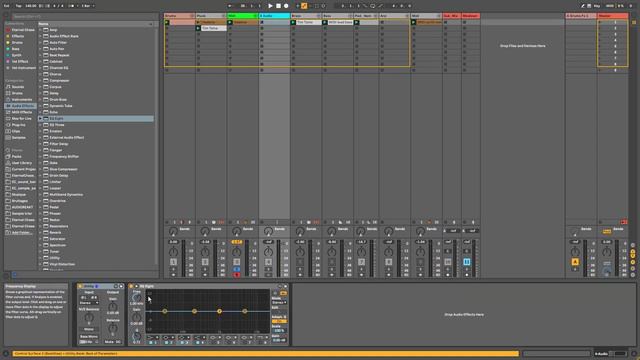This screenshot has width=640, height=360.
Task: Toggle EQ Eight Adaptive Q On button
Action: pyautogui.click(x=279, y=321)
